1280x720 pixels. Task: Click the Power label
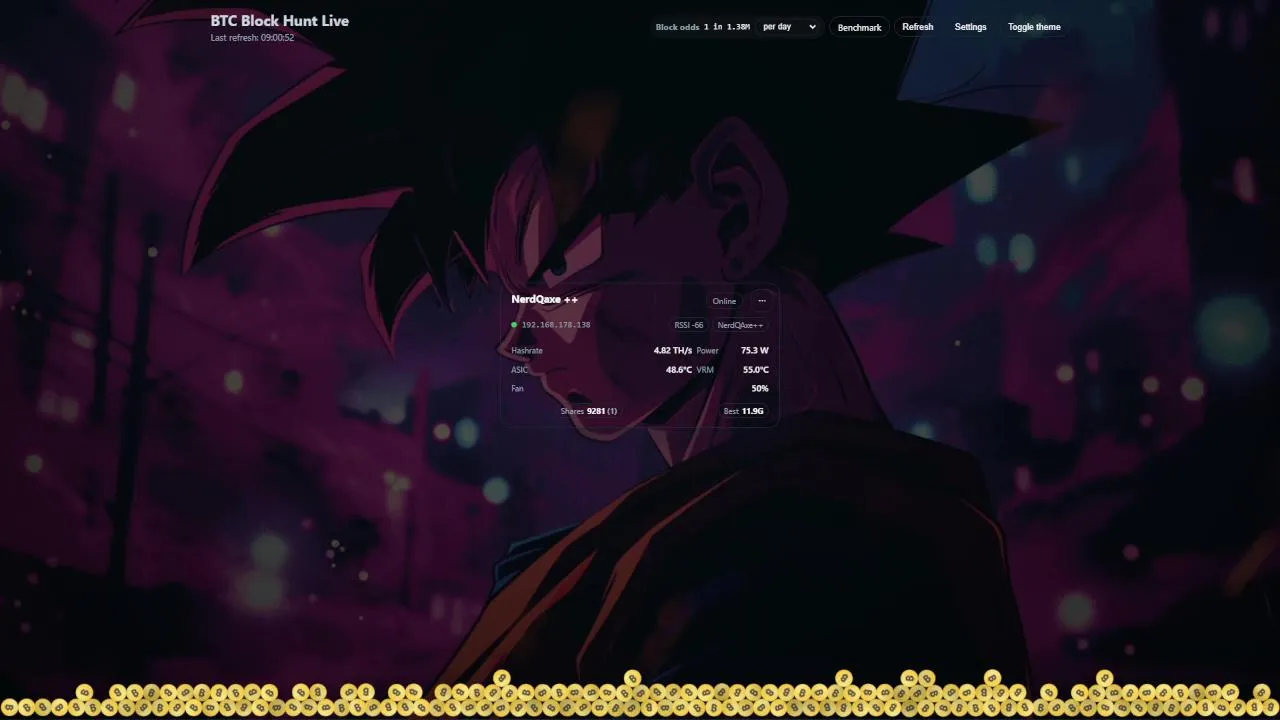(x=707, y=351)
